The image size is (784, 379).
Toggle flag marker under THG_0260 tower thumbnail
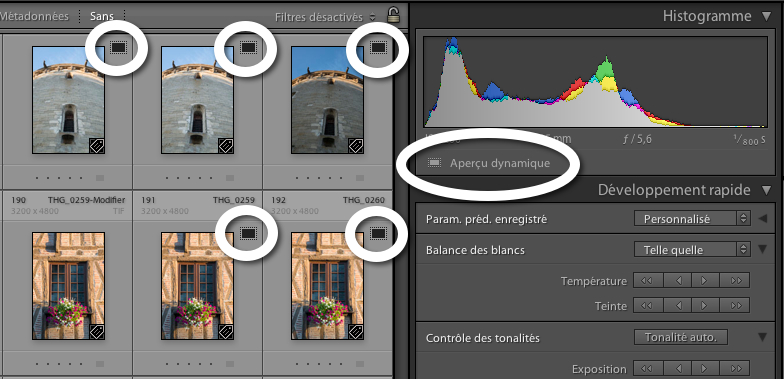(x=359, y=178)
